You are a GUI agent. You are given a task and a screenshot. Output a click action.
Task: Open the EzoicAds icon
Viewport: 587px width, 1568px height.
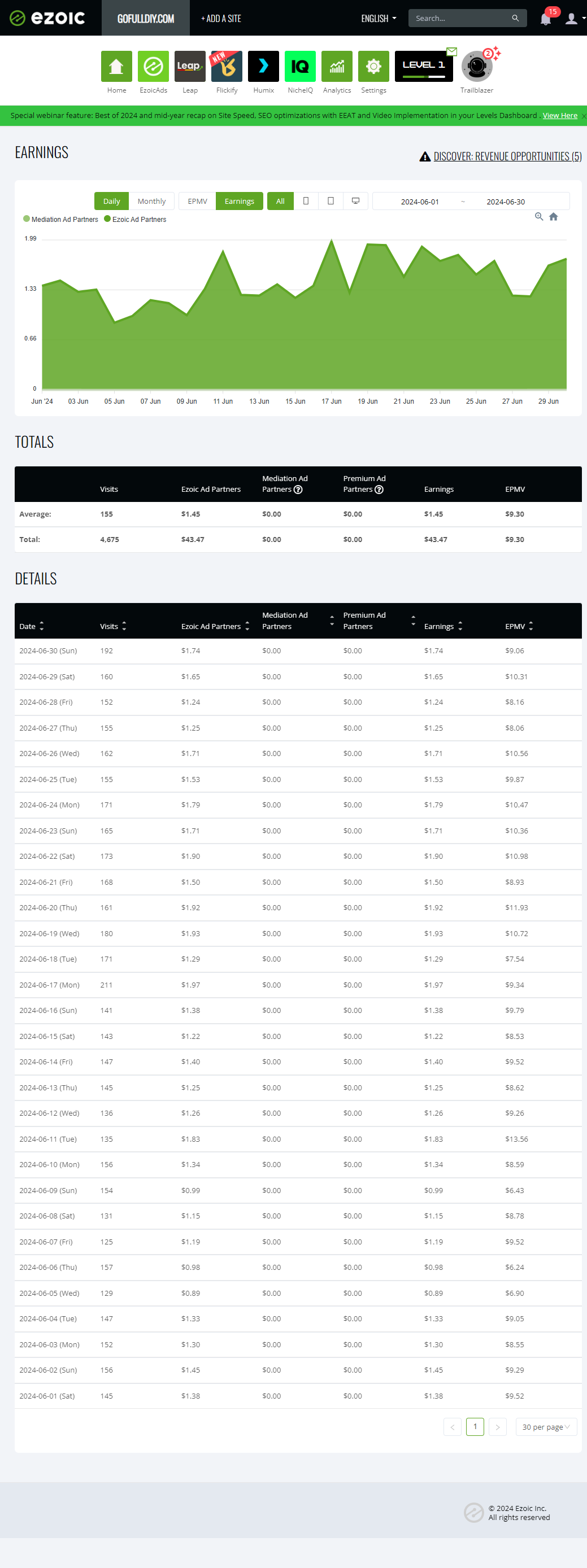point(153,67)
